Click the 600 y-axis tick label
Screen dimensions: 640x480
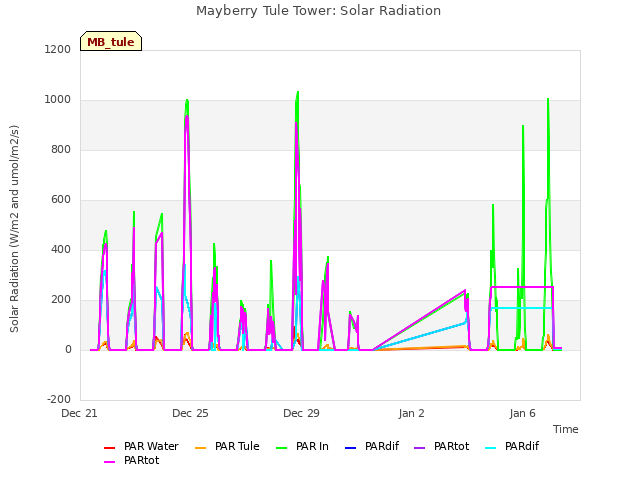point(61,200)
